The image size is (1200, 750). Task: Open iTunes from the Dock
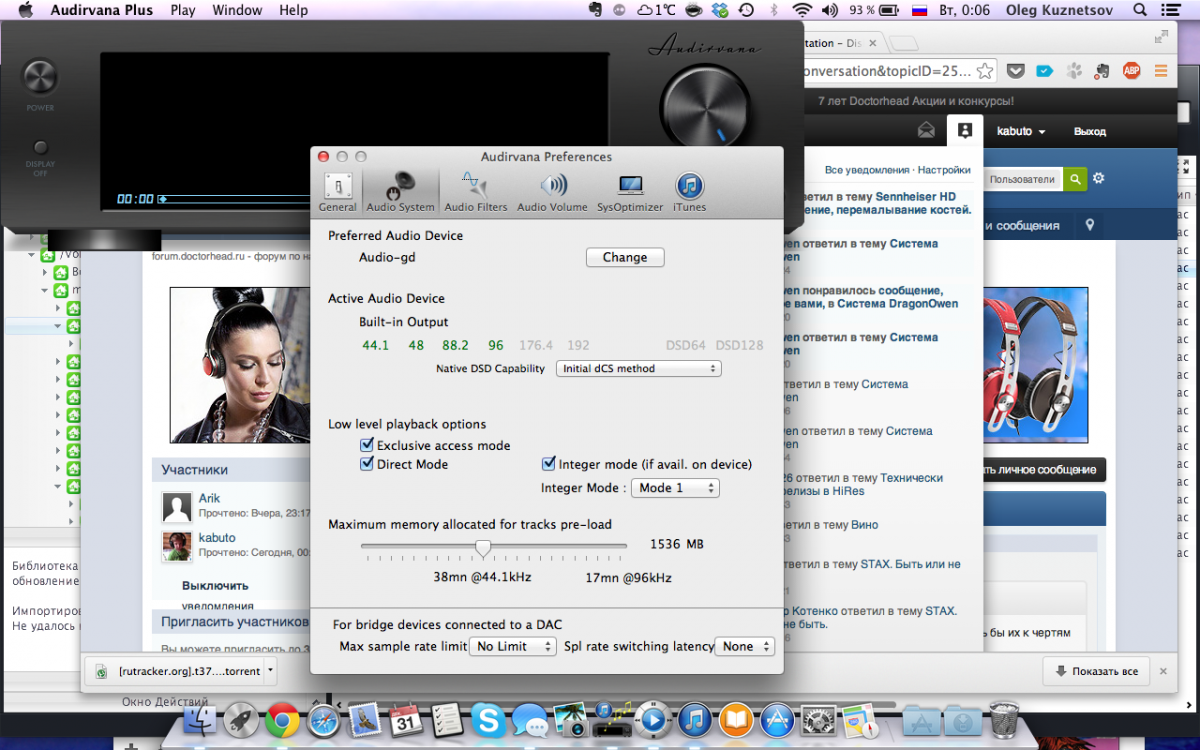[x=694, y=719]
